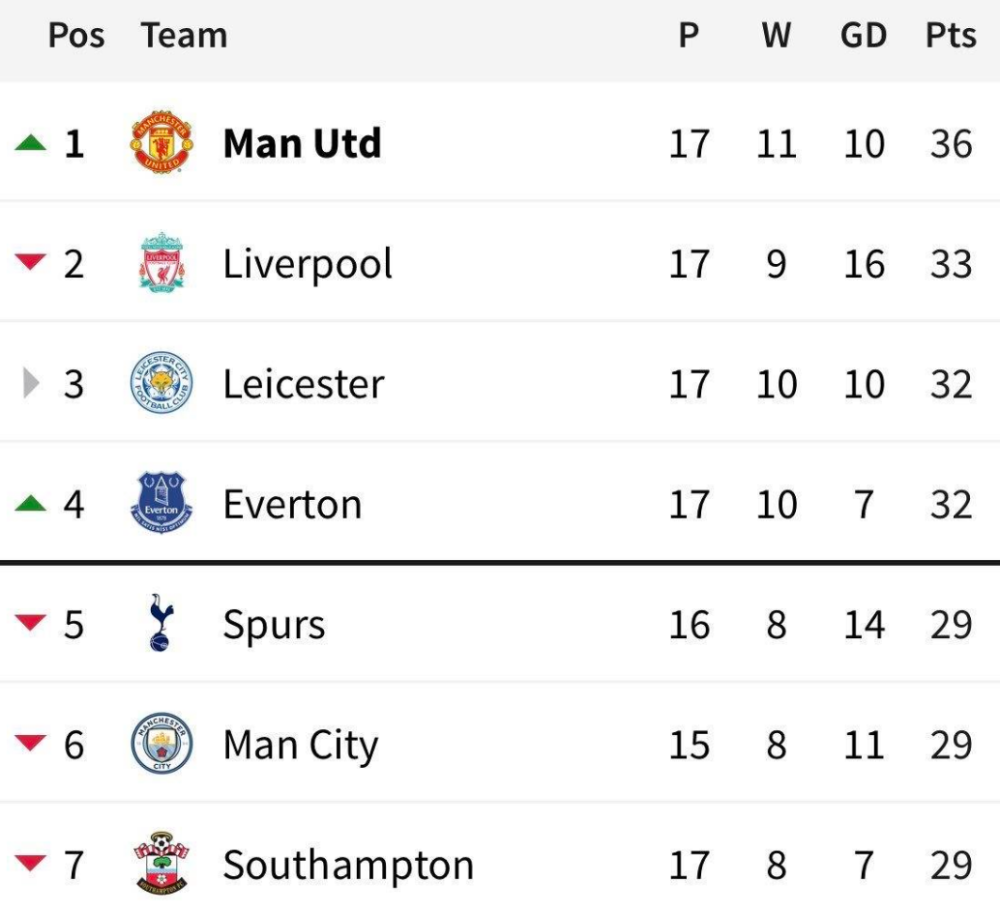The width and height of the screenshot is (1000, 912).
Task: Click Liverpool's goal difference value 16
Action: point(864,264)
